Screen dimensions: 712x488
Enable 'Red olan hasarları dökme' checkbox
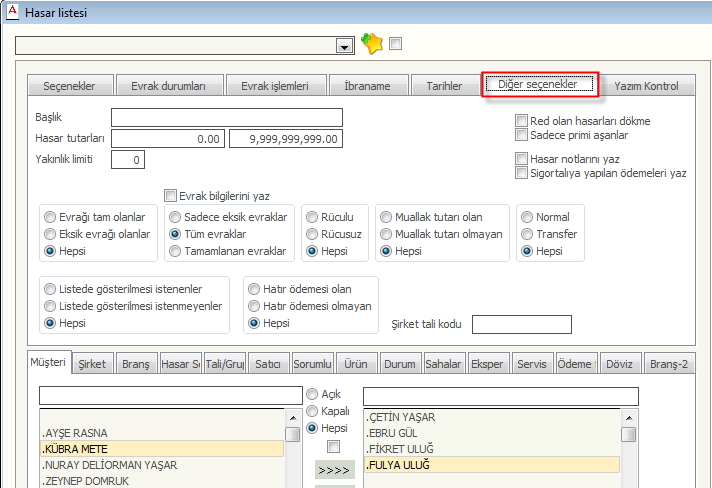[521, 121]
